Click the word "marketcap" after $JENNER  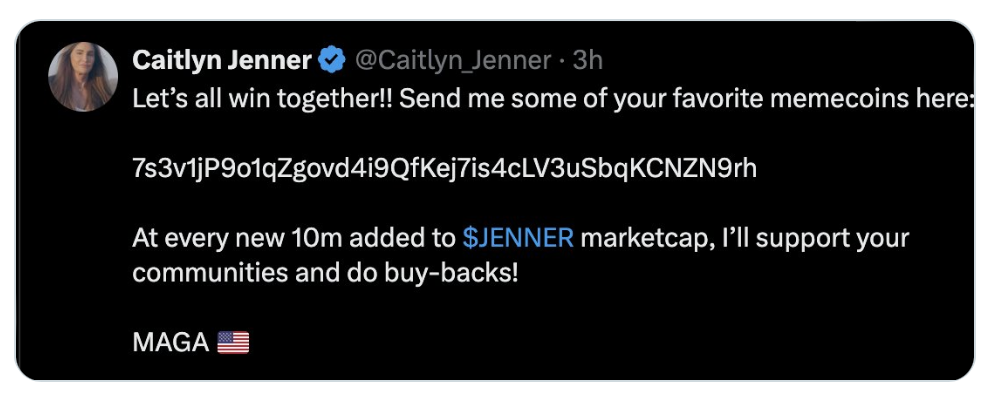643,240
